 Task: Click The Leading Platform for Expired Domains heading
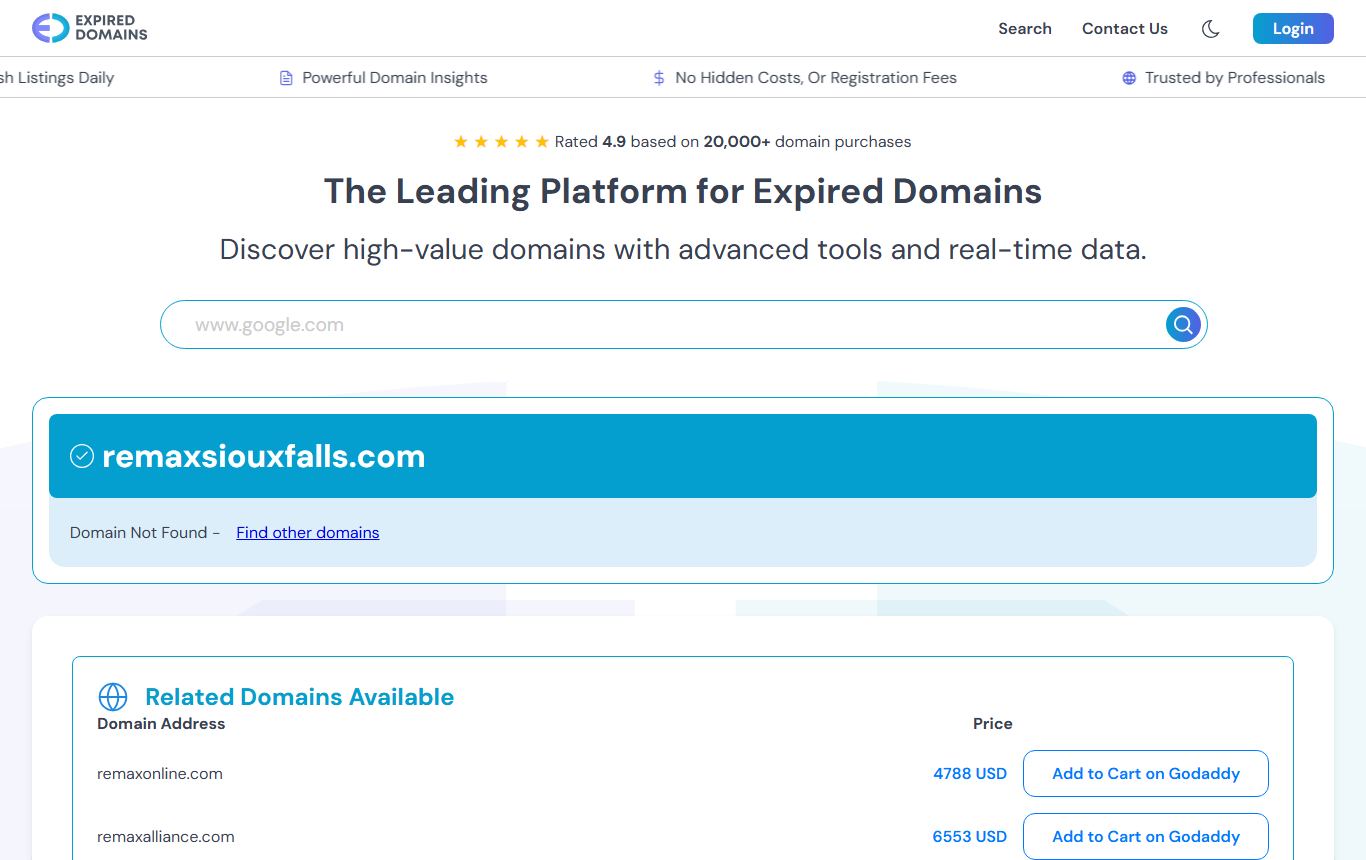point(683,191)
